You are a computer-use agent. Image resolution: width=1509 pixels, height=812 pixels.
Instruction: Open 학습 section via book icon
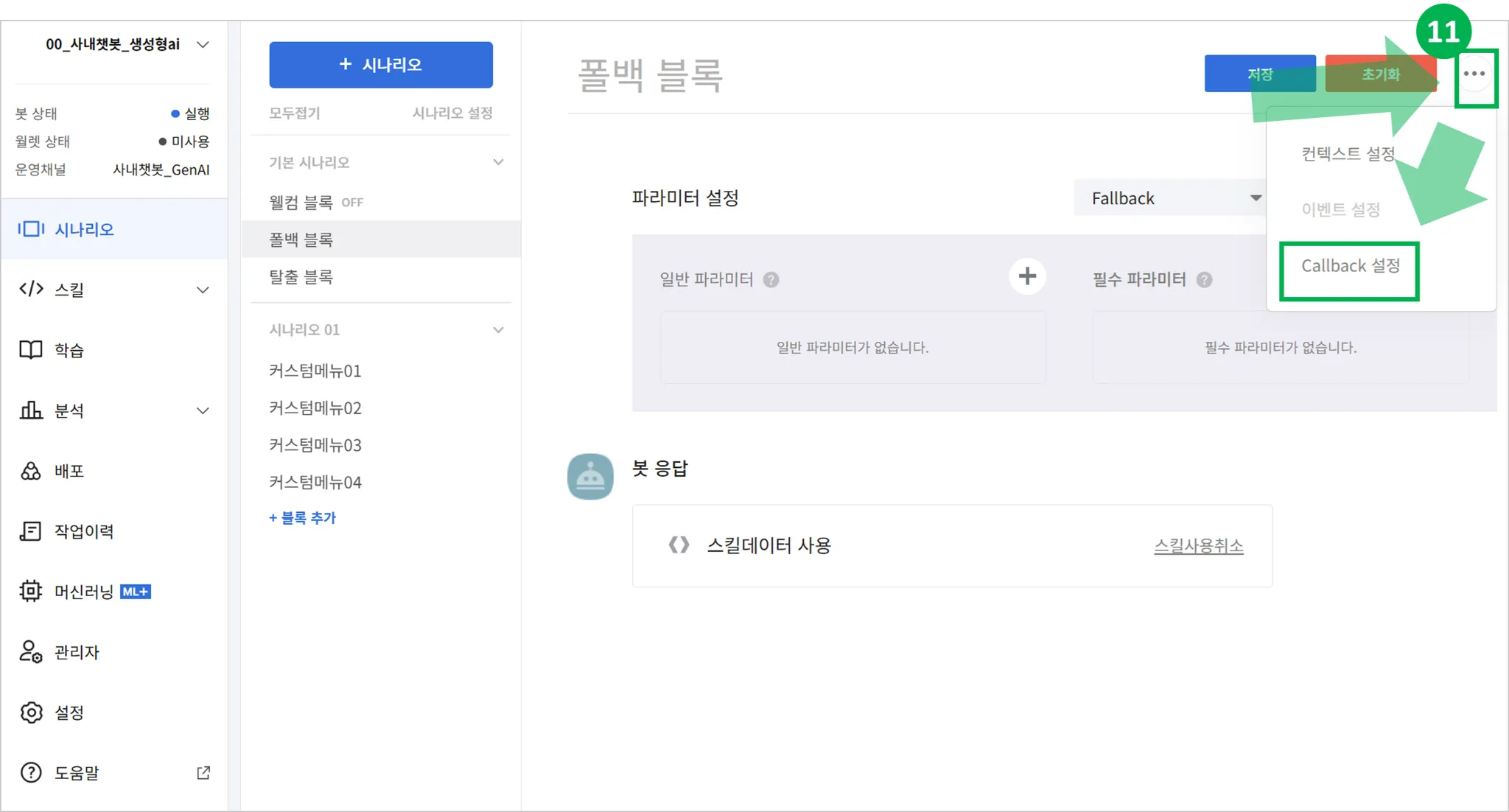coord(30,350)
